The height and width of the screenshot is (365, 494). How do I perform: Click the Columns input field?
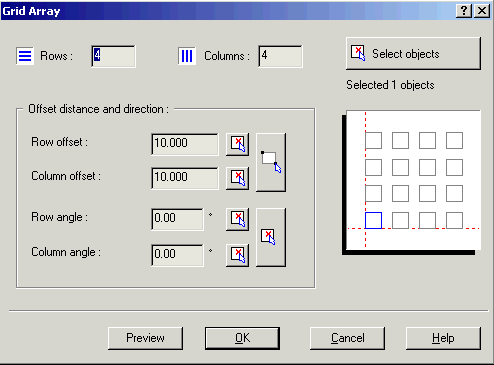pyautogui.click(x=280, y=56)
